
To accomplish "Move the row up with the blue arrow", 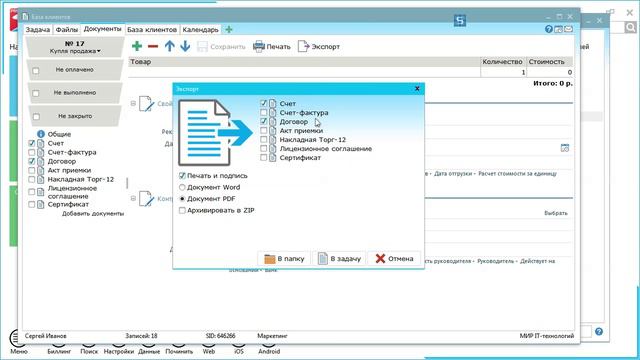I will (x=169, y=47).
